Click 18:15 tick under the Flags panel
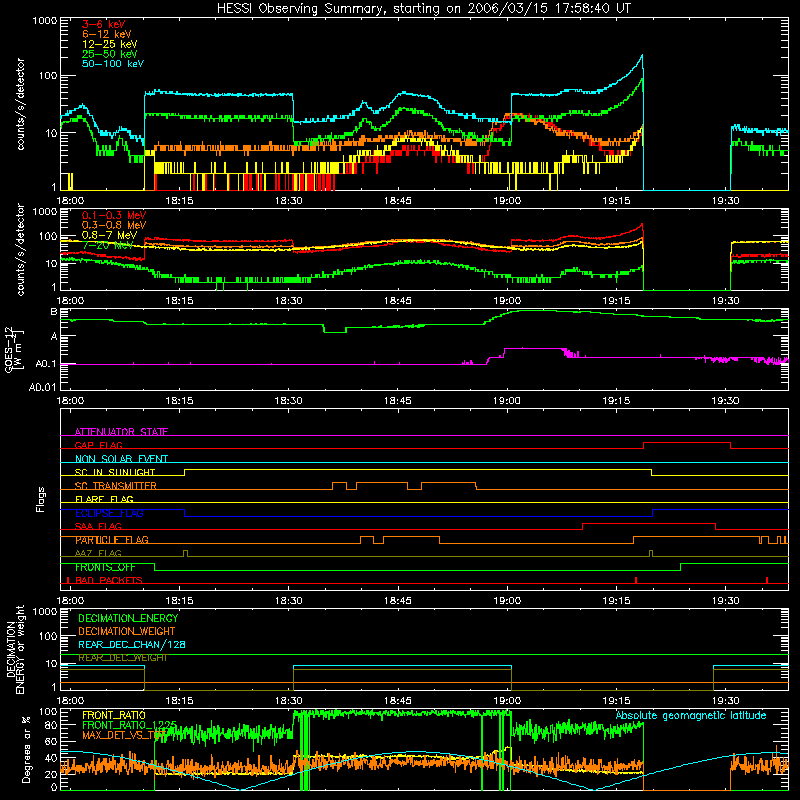This screenshot has width=800, height=800. 180,601
